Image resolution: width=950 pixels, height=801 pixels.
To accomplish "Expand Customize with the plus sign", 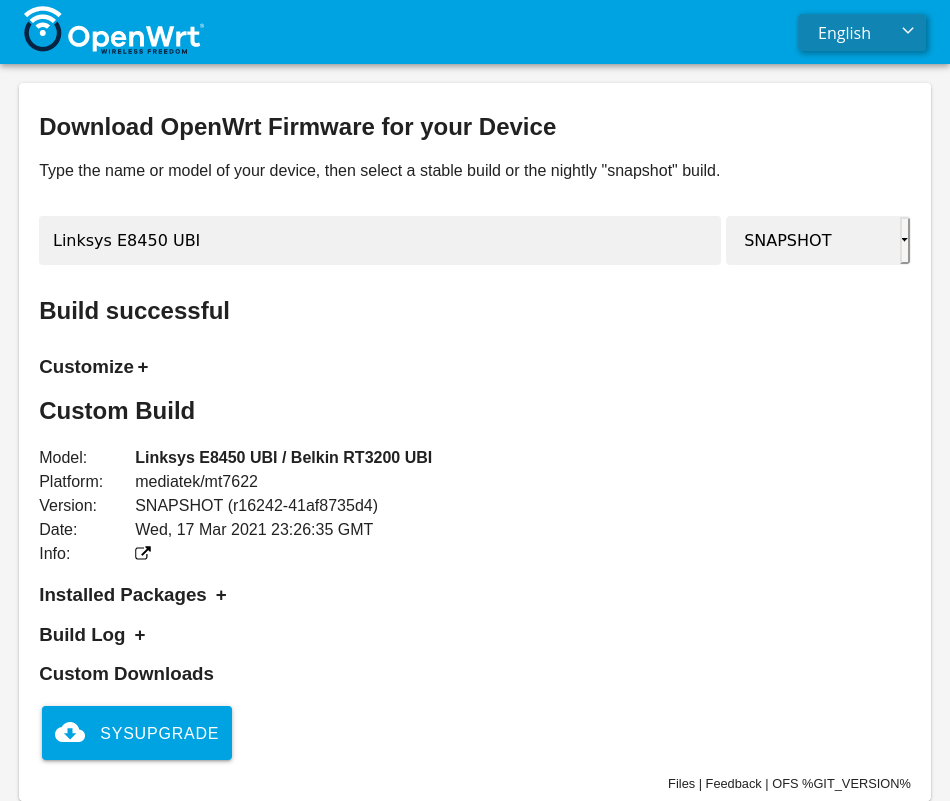I will pyautogui.click(x=143, y=367).
